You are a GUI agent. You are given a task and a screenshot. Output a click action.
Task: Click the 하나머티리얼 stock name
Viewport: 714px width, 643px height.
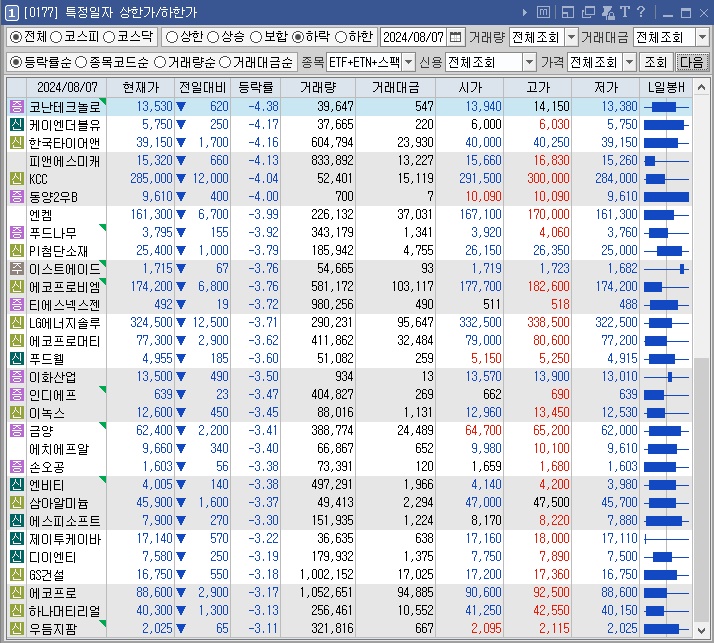pyautogui.click(x=64, y=611)
